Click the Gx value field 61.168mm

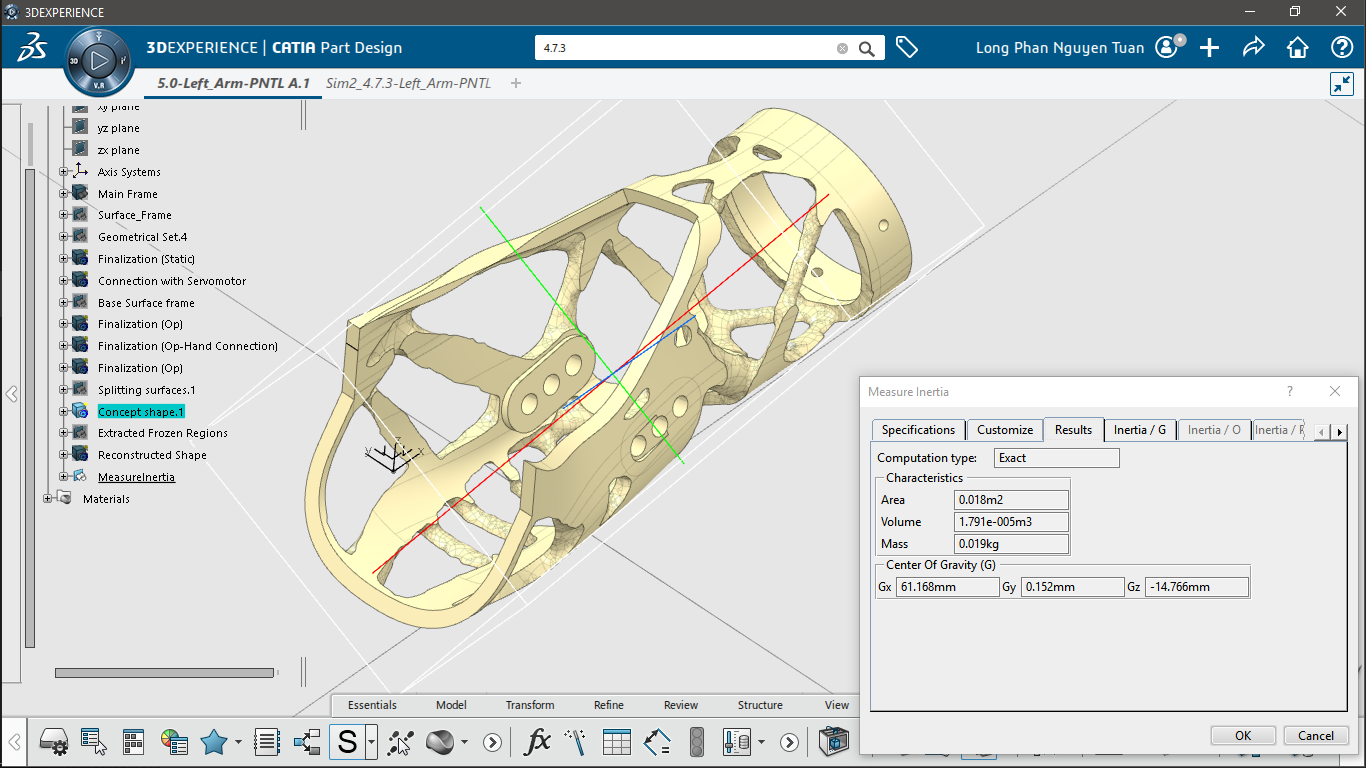tap(947, 587)
